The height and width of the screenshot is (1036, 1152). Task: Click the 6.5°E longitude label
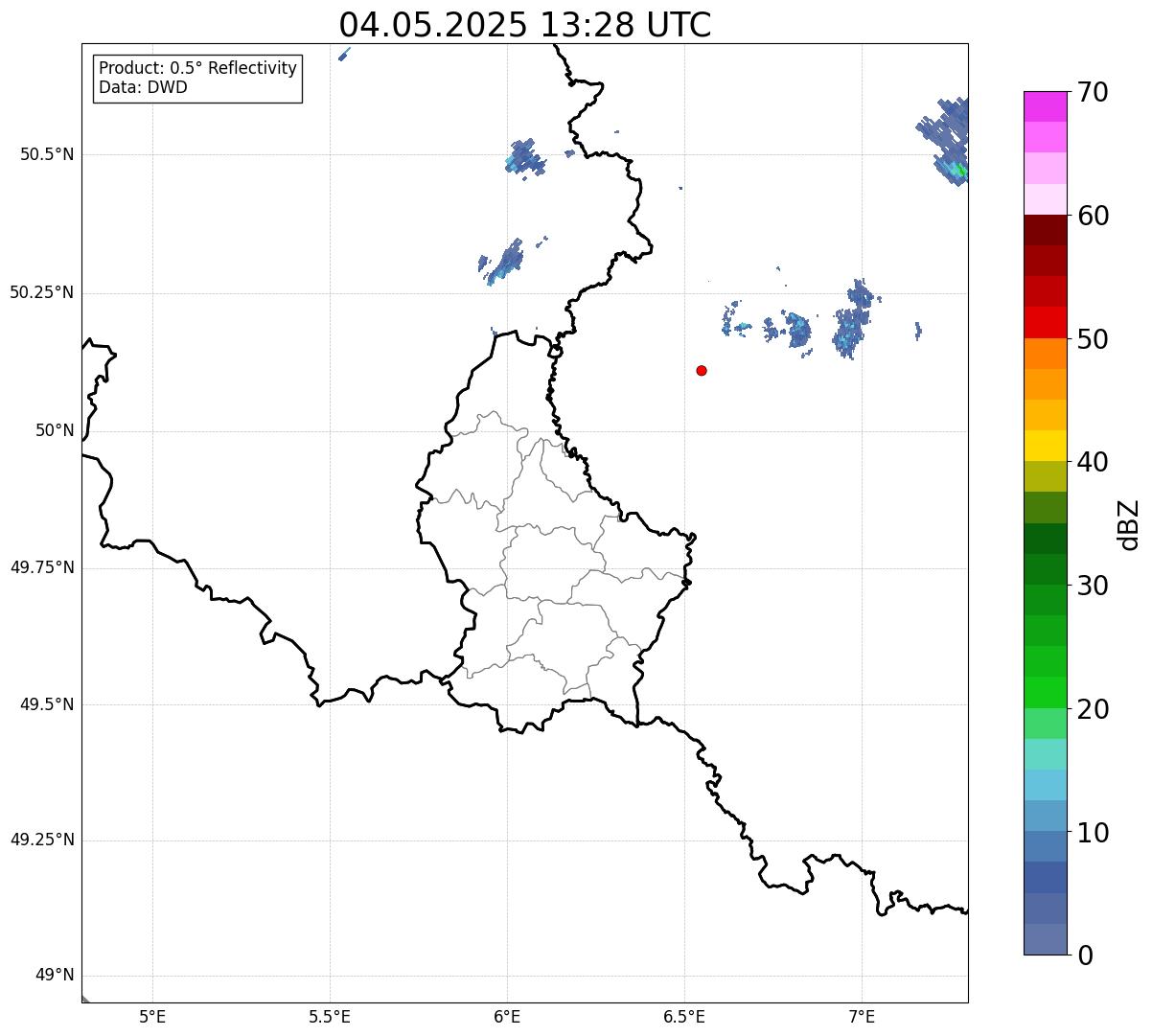[x=684, y=1017]
